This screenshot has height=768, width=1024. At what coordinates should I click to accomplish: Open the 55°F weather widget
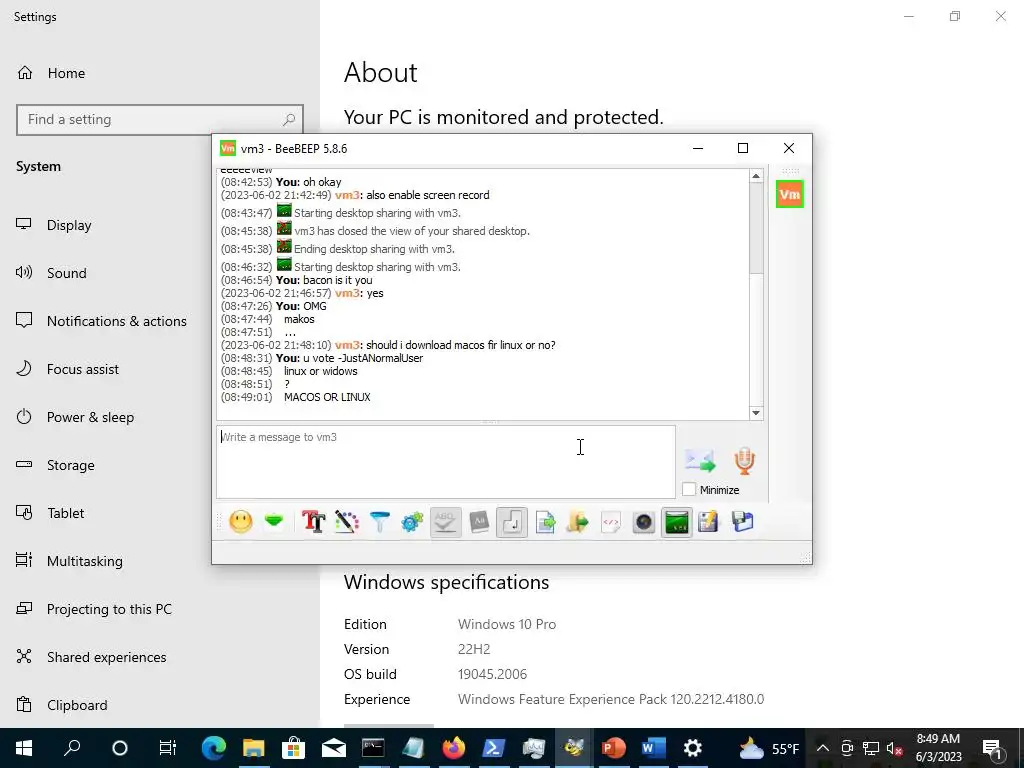point(769,748)
